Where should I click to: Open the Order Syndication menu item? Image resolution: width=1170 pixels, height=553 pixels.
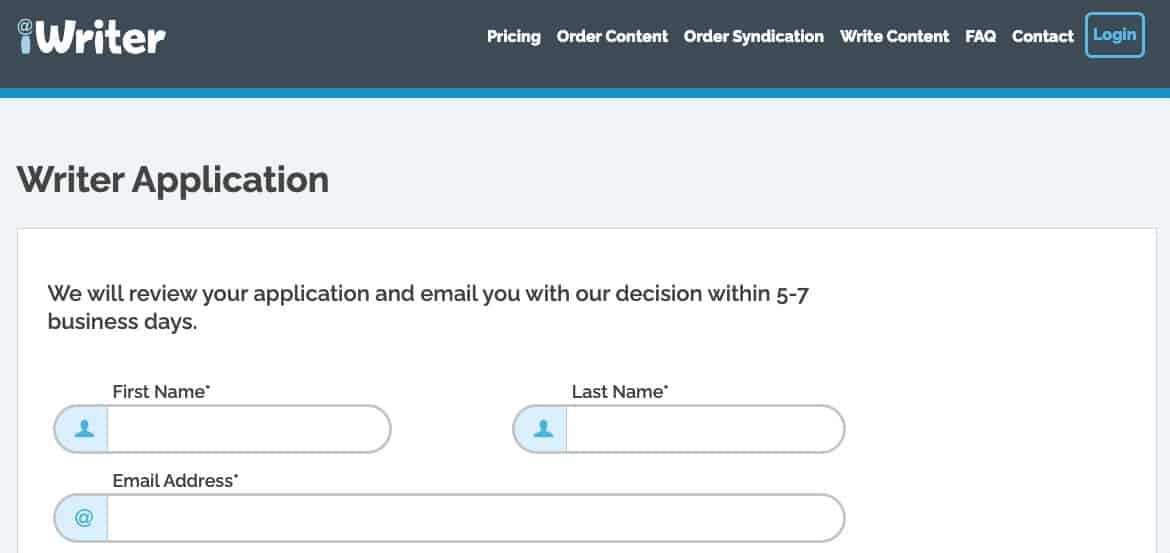753,36
